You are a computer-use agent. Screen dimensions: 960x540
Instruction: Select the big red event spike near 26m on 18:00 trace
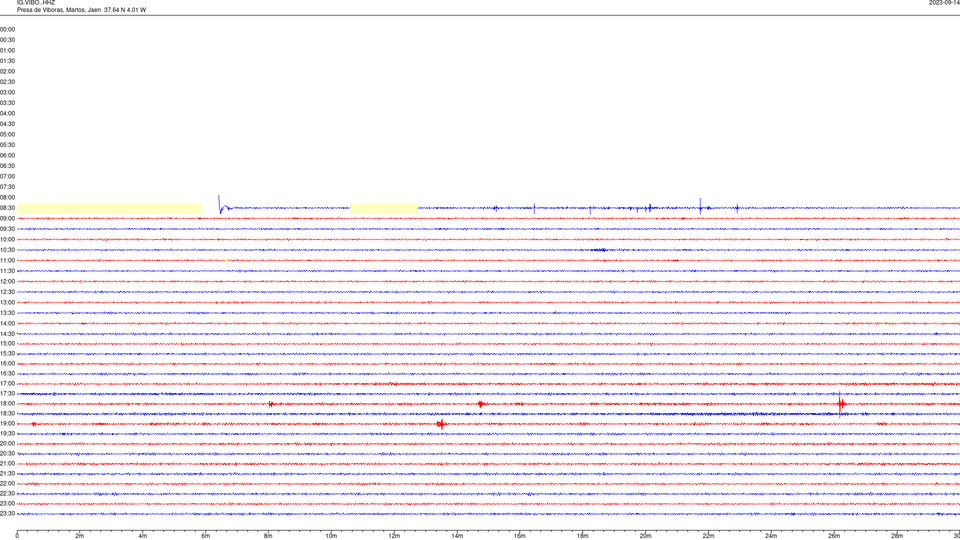(x=841, y=404)
